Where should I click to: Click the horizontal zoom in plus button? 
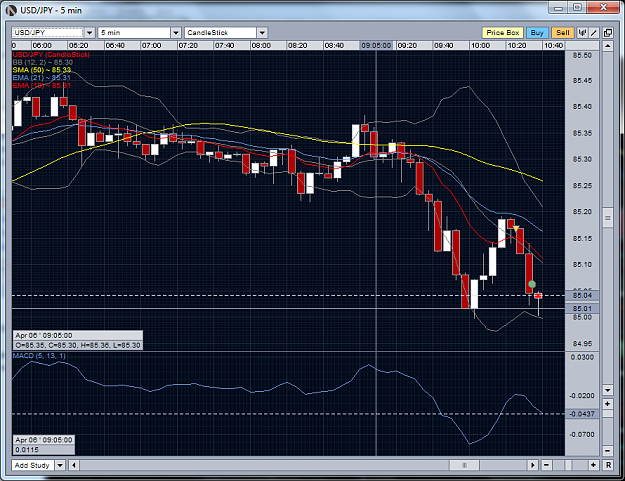[594, 465]
